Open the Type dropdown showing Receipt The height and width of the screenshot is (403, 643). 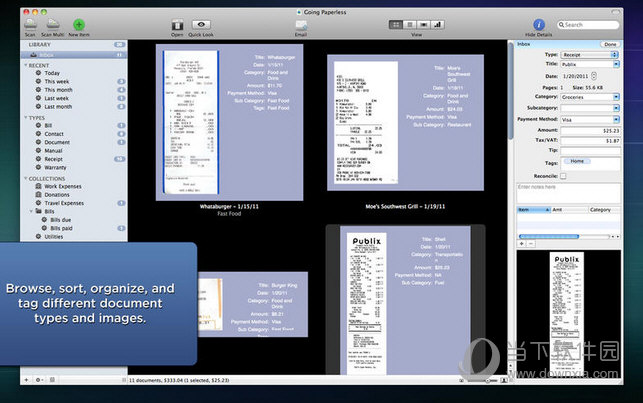pos(589,55)
